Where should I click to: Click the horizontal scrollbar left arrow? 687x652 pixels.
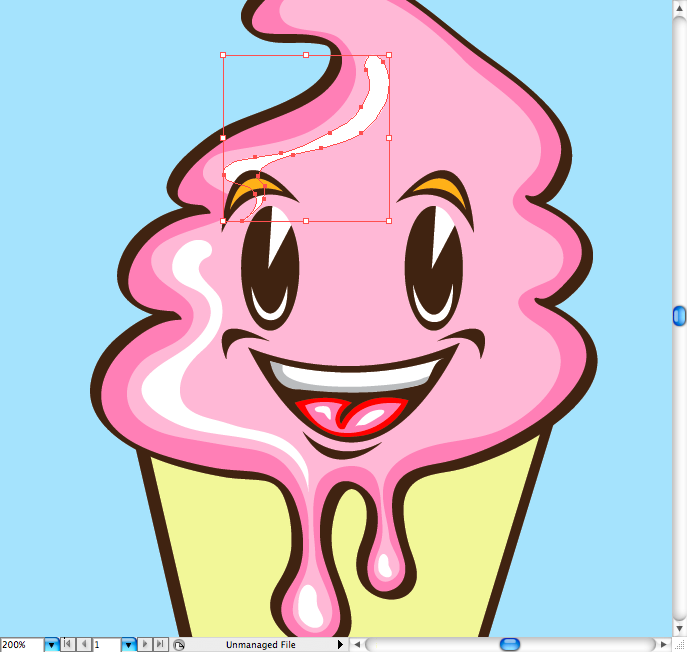(x=357, y=645)
